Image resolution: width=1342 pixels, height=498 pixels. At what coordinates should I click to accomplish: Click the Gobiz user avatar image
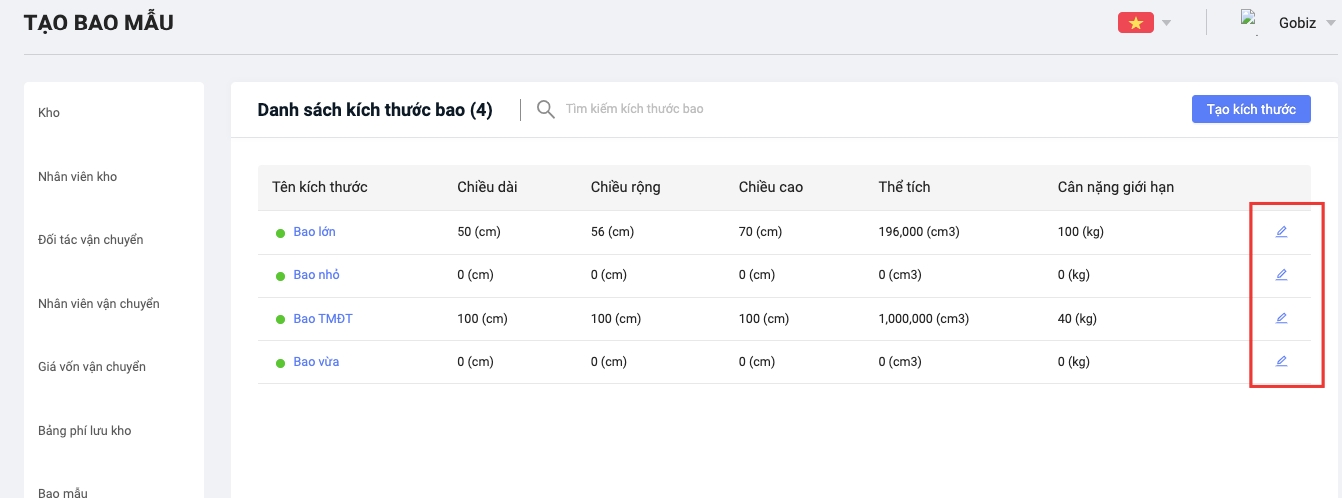coord(1248,21)
